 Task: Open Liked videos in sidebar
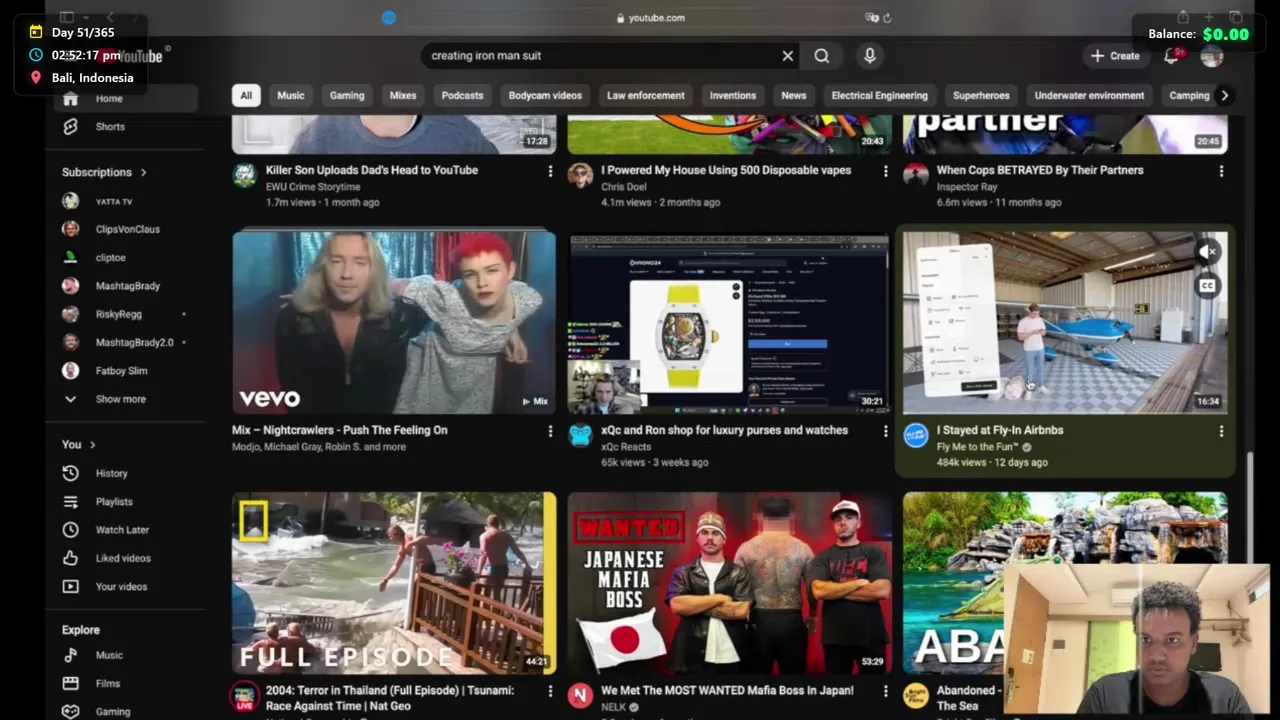tap(122, 558)
